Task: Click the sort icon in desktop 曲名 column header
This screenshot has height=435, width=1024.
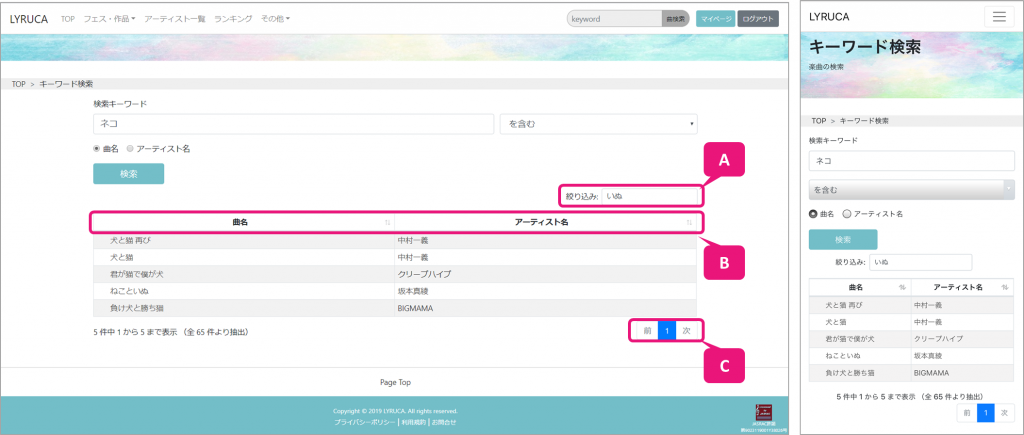Action: pyautogui.click(x=387, y=221)
